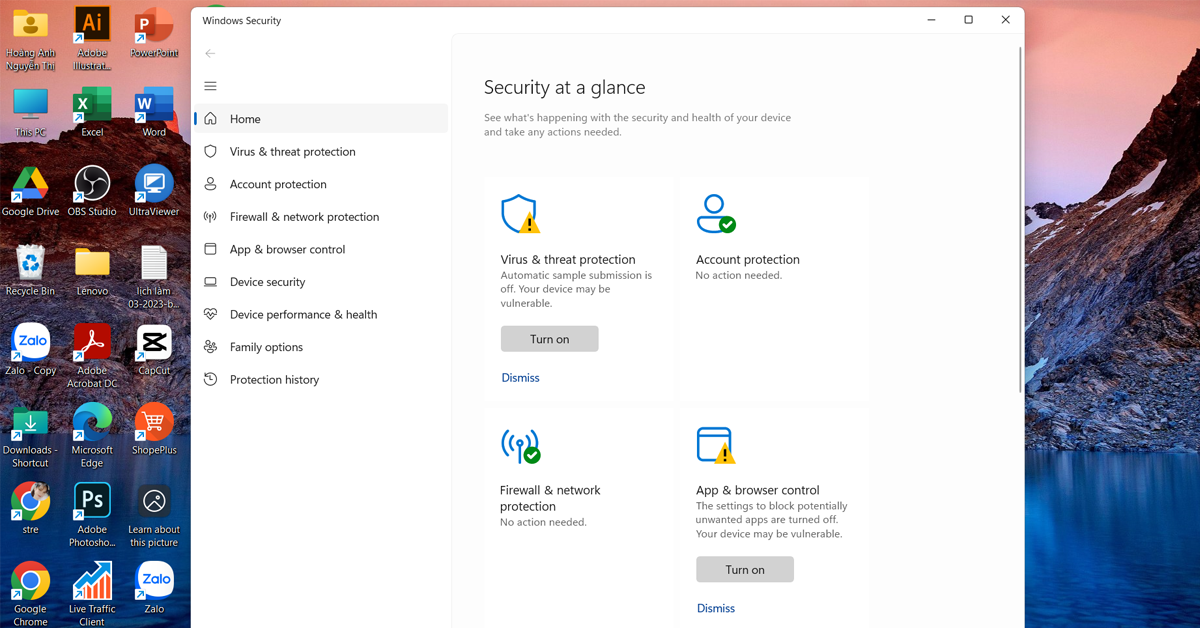Turn on Virus & threat protection
1200x628 pixels.
coord(549,339)
